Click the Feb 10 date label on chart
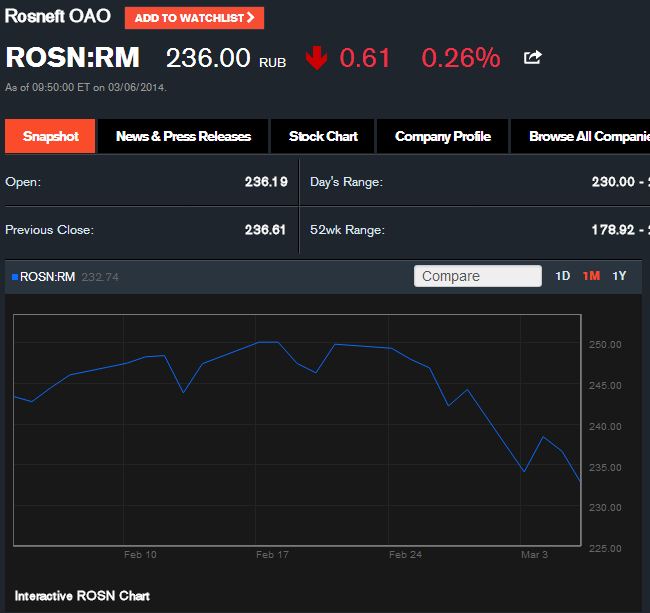 [140, 554]
